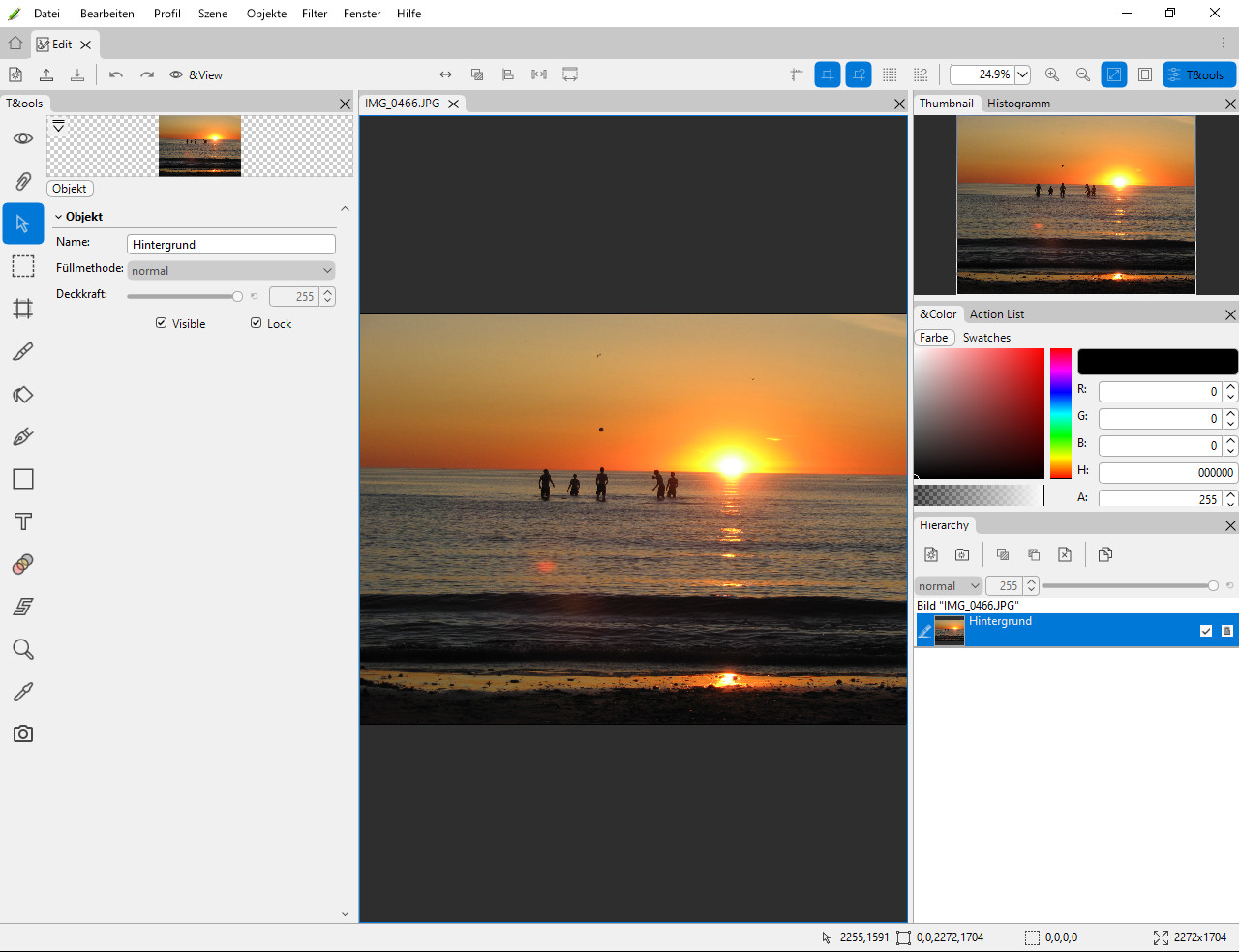Collapse the Objekt section

click(x=59, y=217)
